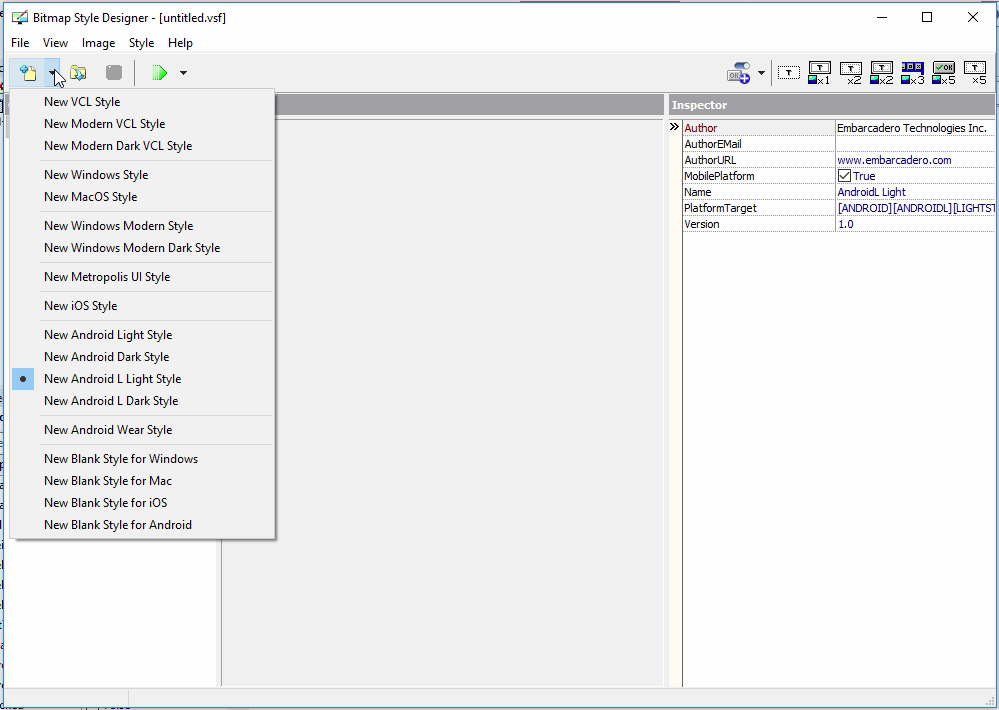This screenshot has height=710, width=999.
Task: Select the T x5 object template
Action: tap(975, 73)
